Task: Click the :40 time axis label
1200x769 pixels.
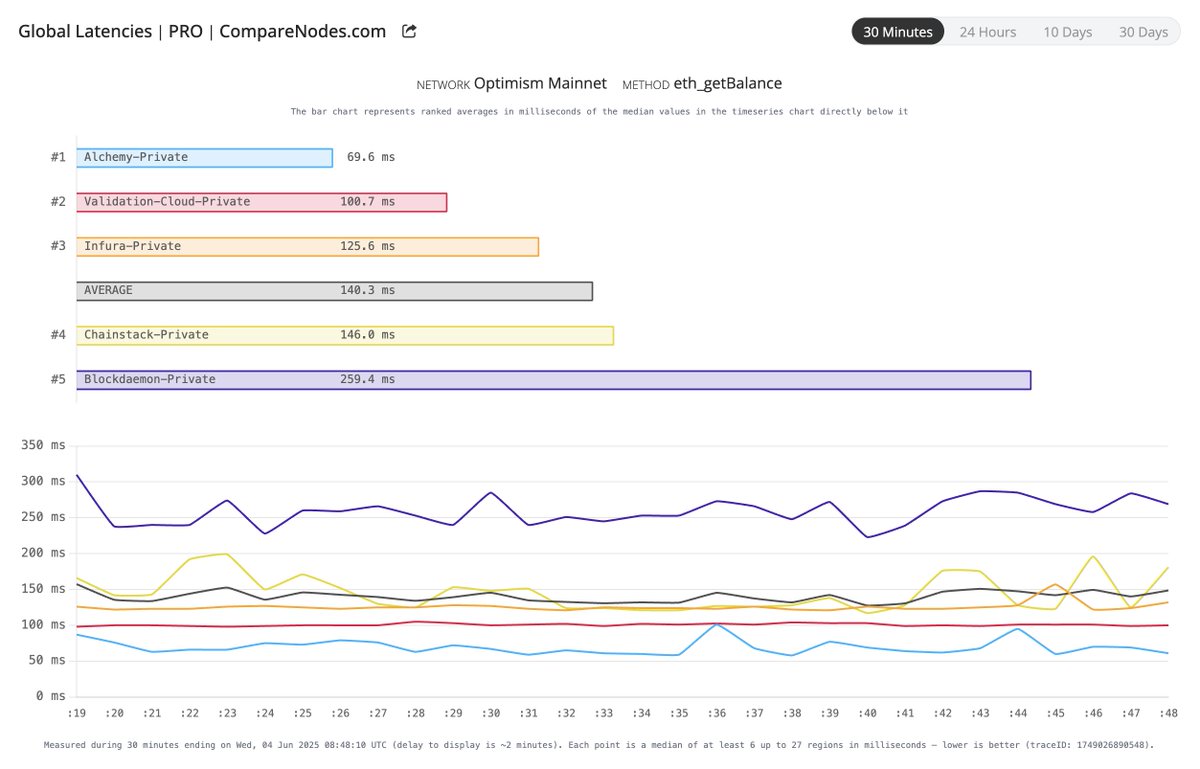Action: coord(867,714)
